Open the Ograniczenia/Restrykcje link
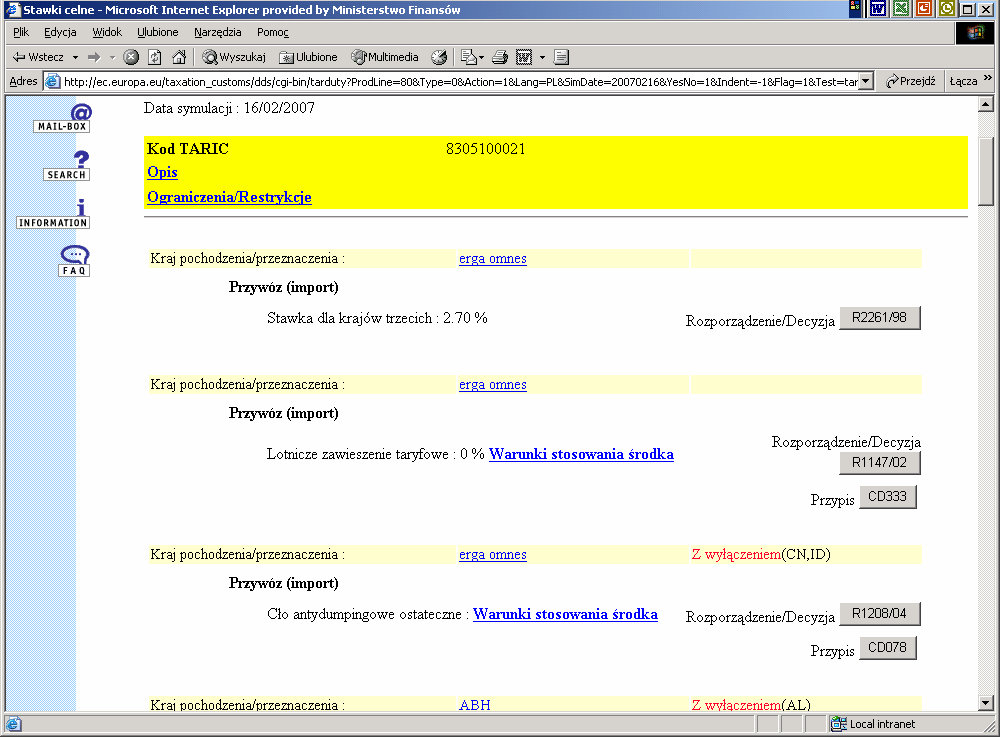 (230, 197)
